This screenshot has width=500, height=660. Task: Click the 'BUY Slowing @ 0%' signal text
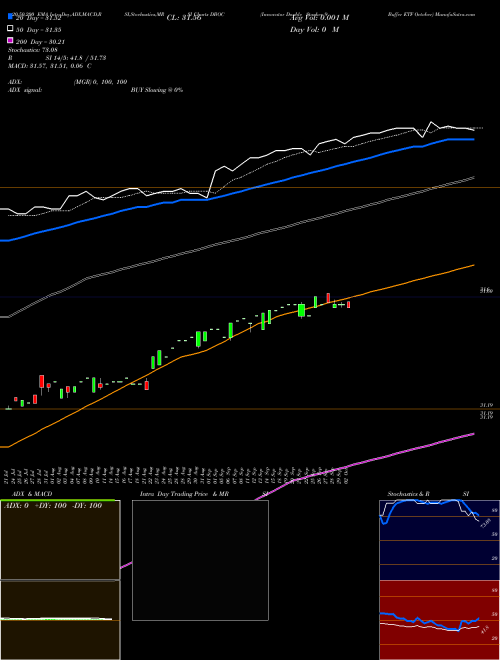[x=157, y=90]
